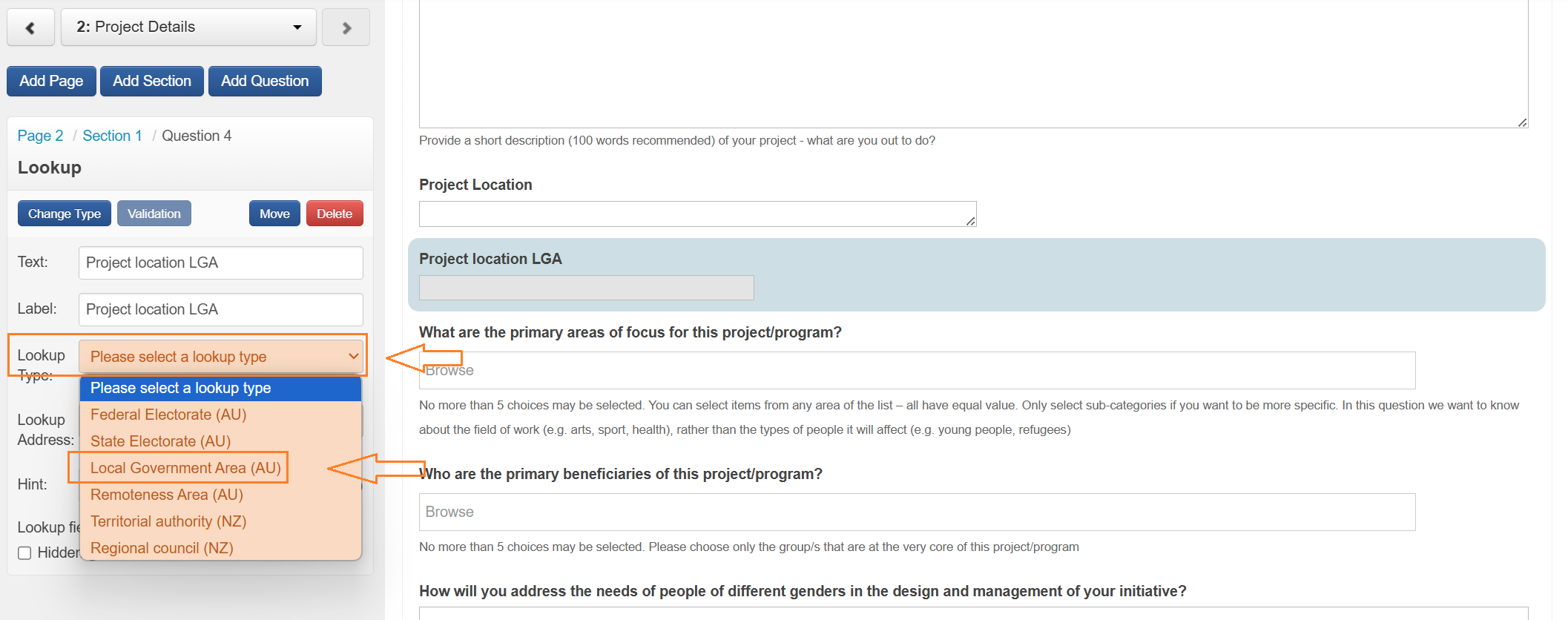Image resolution: width=1568 pixels, height=620 pixels.
Task: Choose Federal Electorate (AU) from list
Action: [168, 415]
